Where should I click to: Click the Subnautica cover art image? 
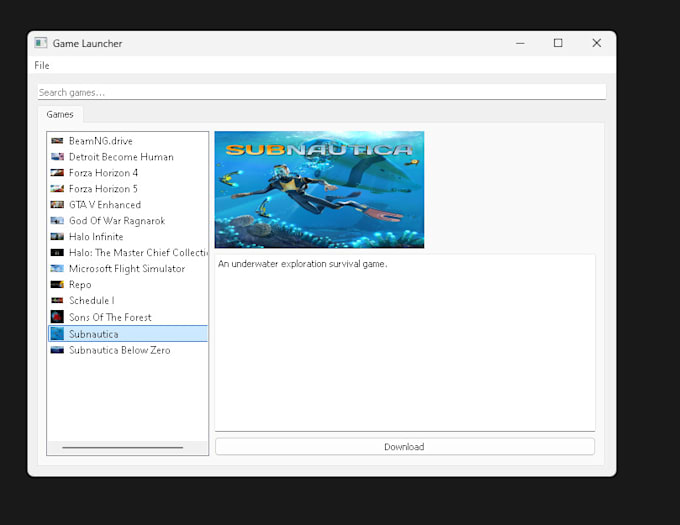pos(319,189)
